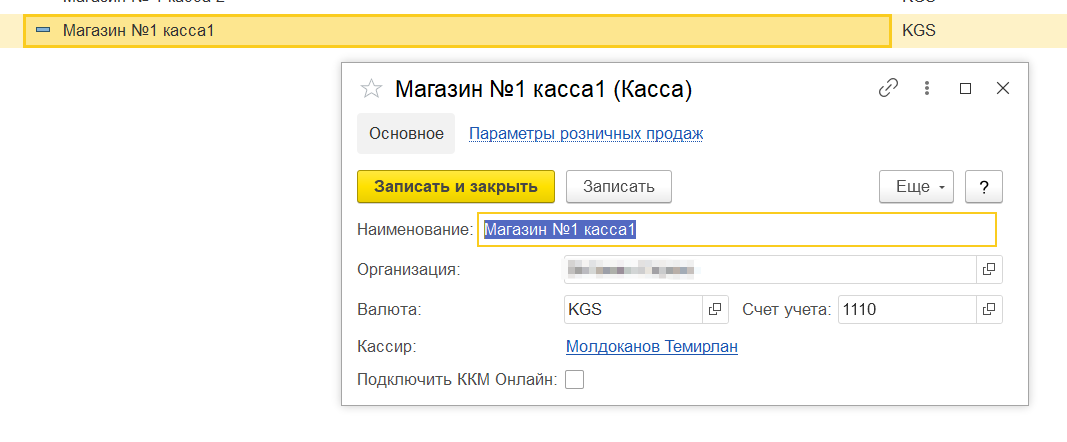Open the three-dot options menu
The width and height of the screenshot is (1067, 442).
point(927,88)
